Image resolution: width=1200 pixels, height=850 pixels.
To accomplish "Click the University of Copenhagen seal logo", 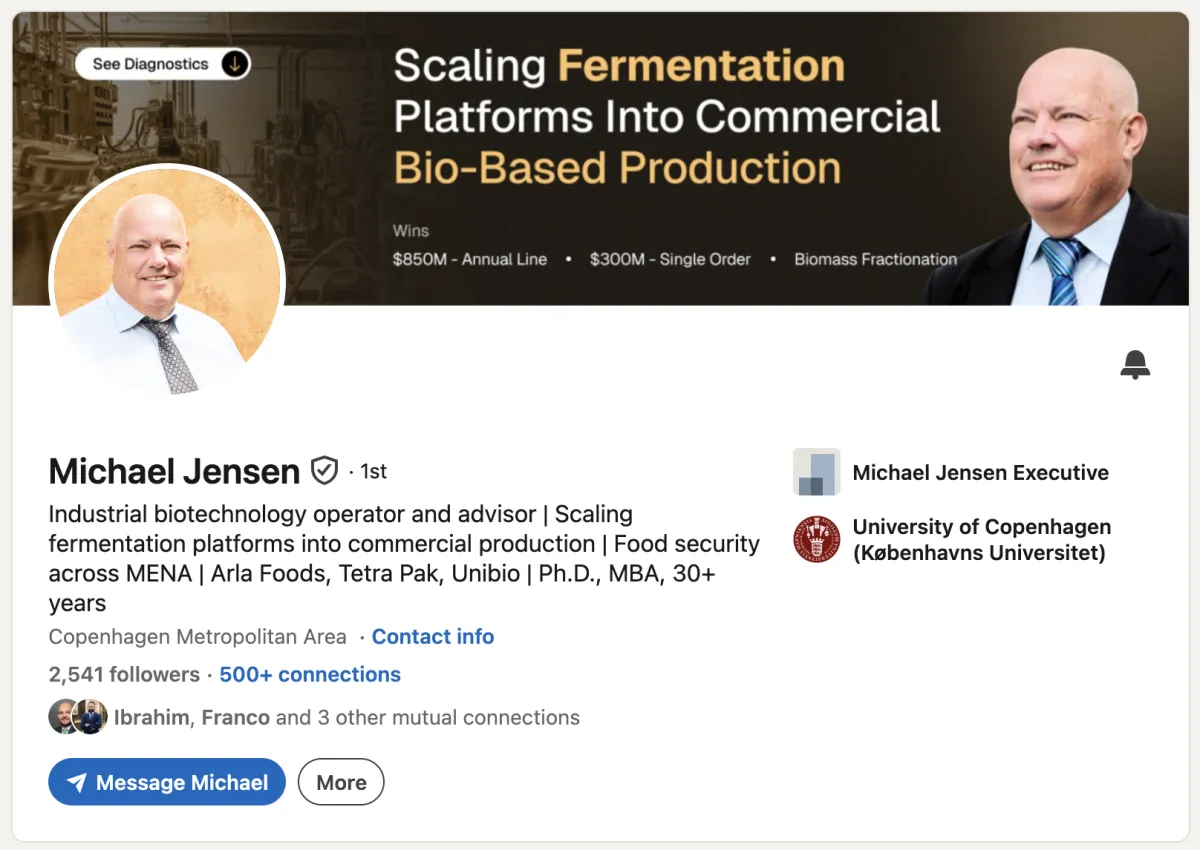I will click(x=817, y=539).
